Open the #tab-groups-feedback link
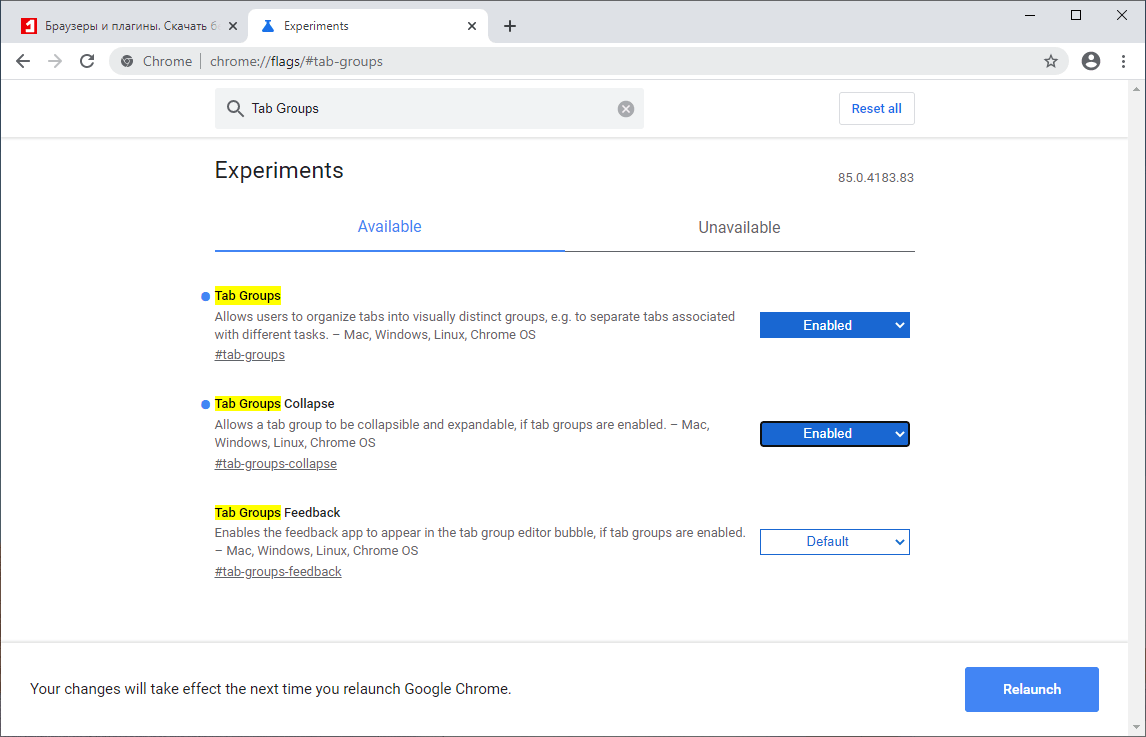The height and width of the screenshot is (737, 1146). 278,571
